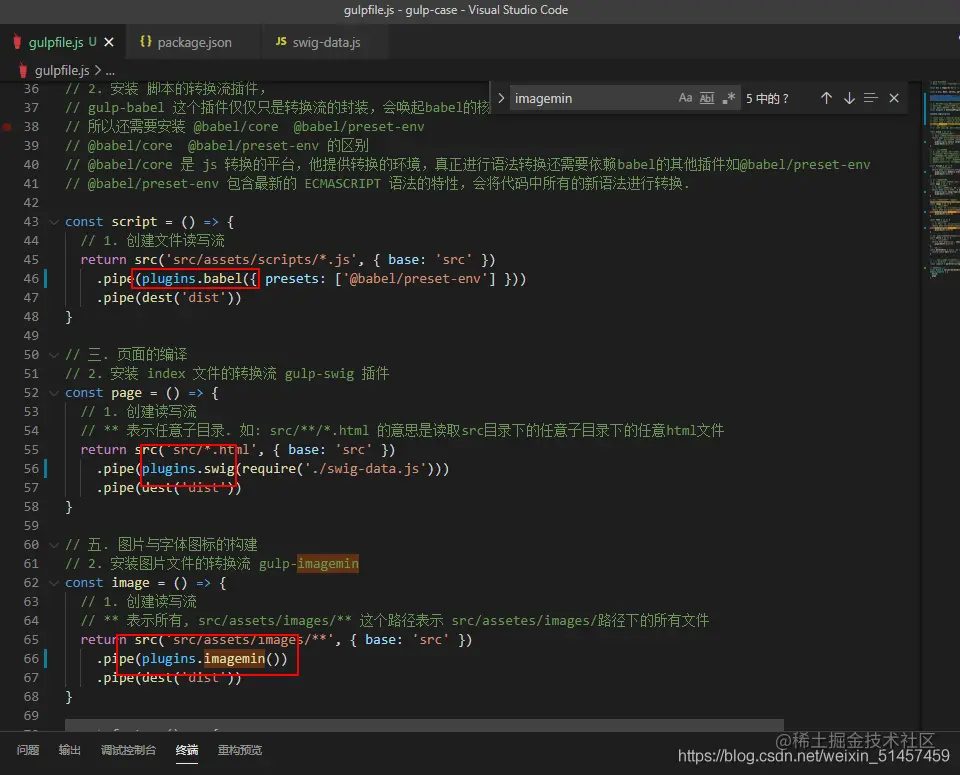960x775 pixels.
Task: Close the find widget
Action: 894,98
